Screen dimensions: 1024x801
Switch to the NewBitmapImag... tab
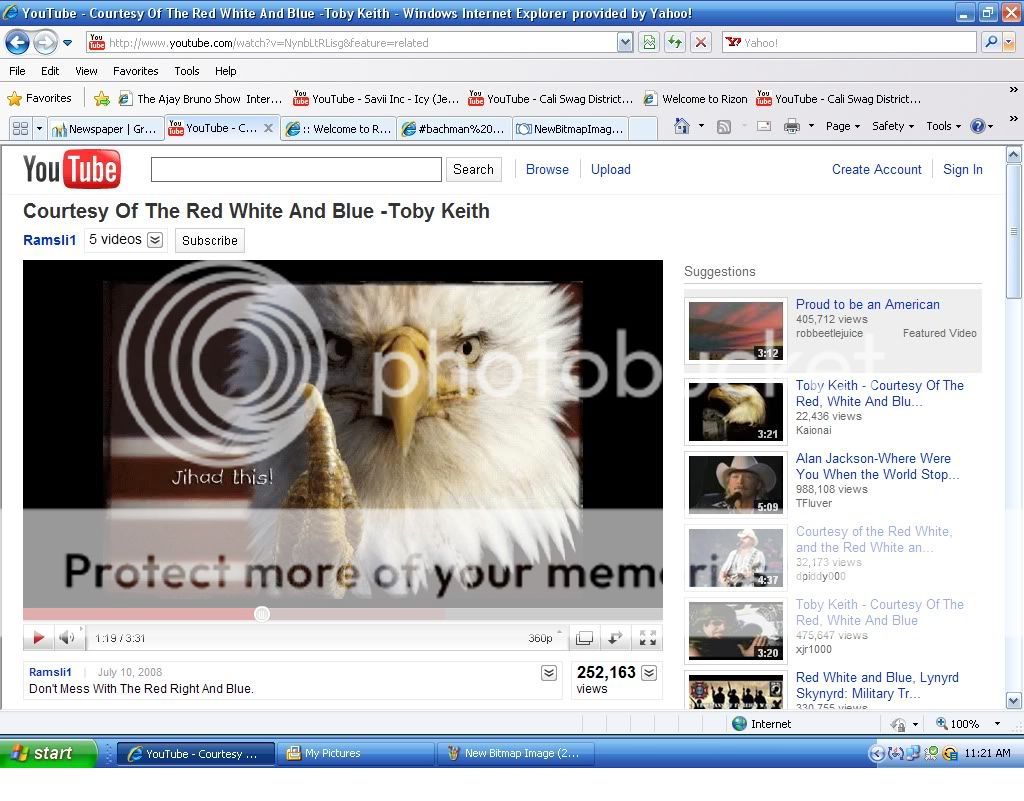click(571, 129)
